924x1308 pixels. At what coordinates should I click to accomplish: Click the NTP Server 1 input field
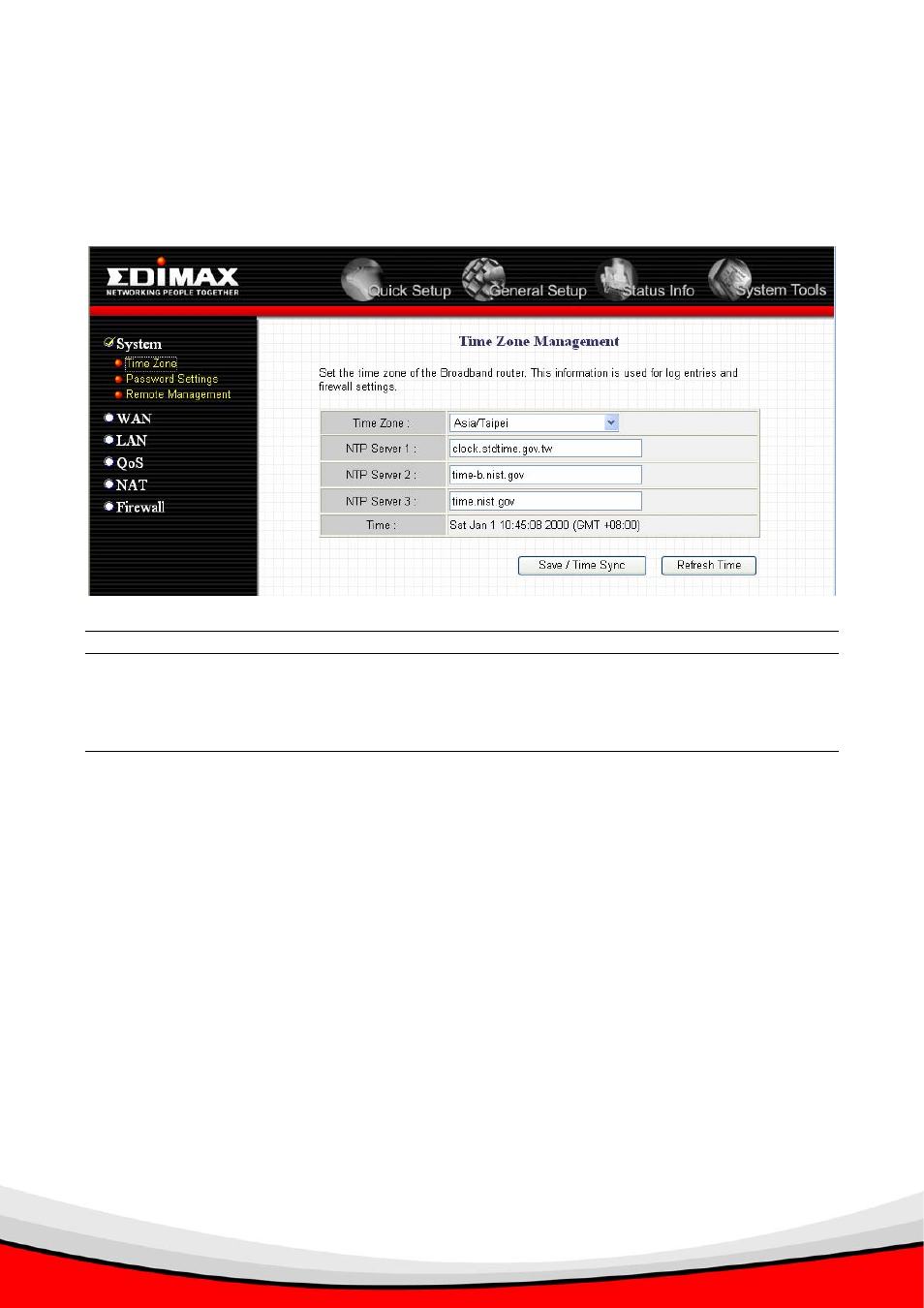(545, 449)
